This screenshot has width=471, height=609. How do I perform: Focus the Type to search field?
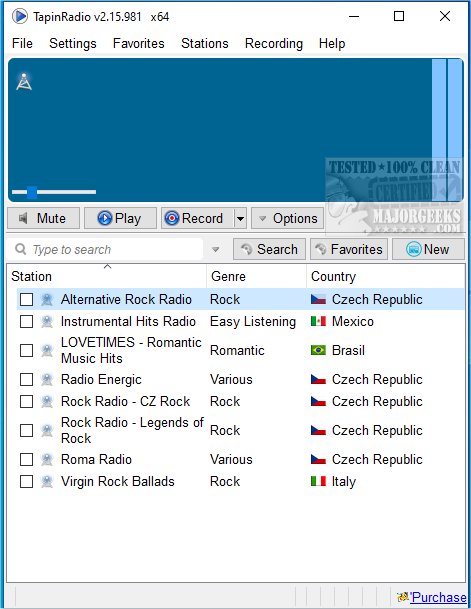click(x=105, y=249)
